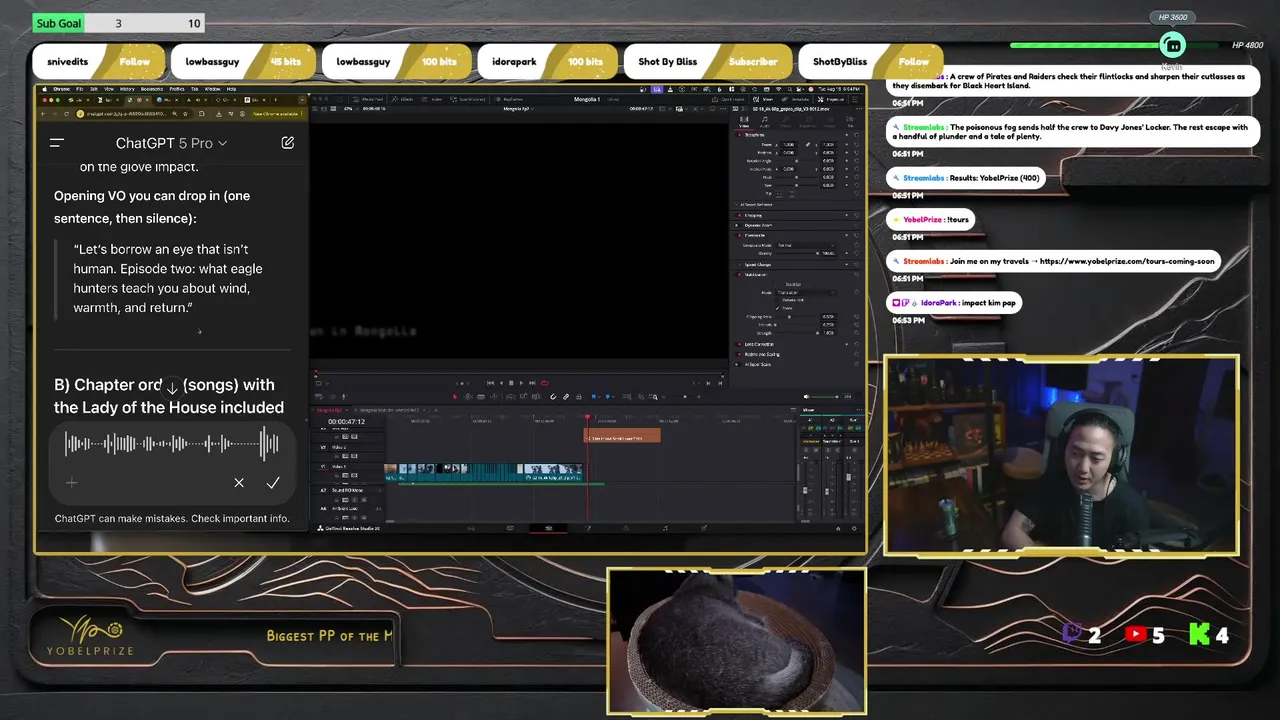
Task: Toggle the Lens Correction enable dot
Action: [x=739, y=344]
